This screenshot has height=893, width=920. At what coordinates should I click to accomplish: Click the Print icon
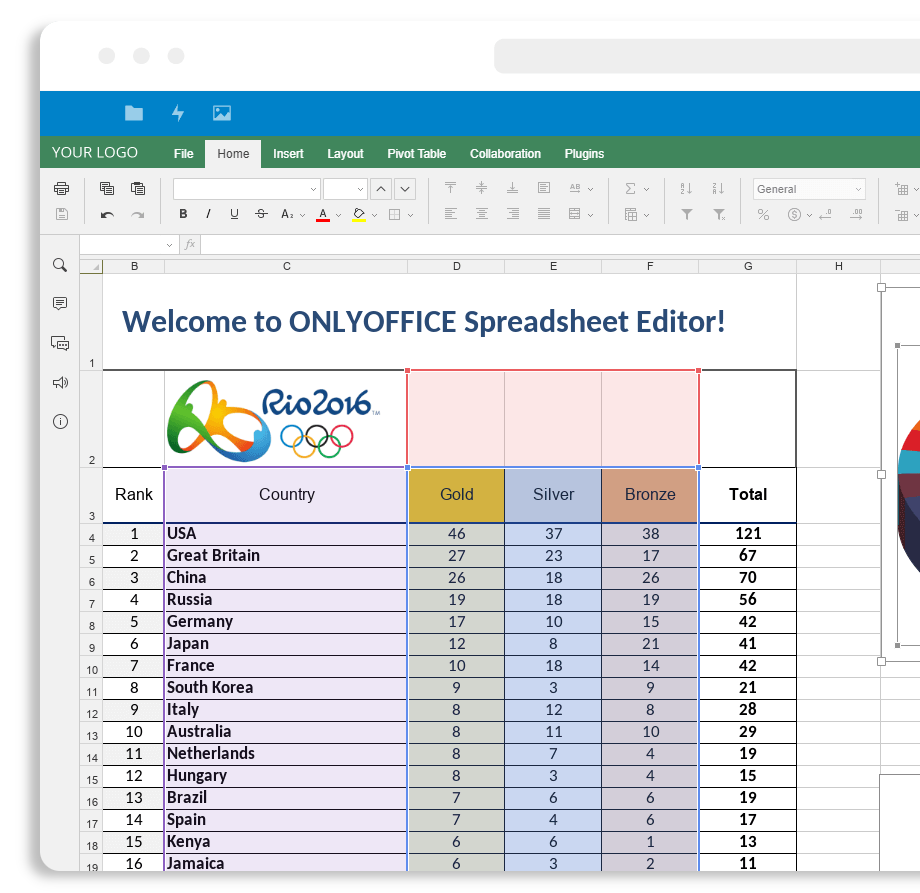click(61, 188)
